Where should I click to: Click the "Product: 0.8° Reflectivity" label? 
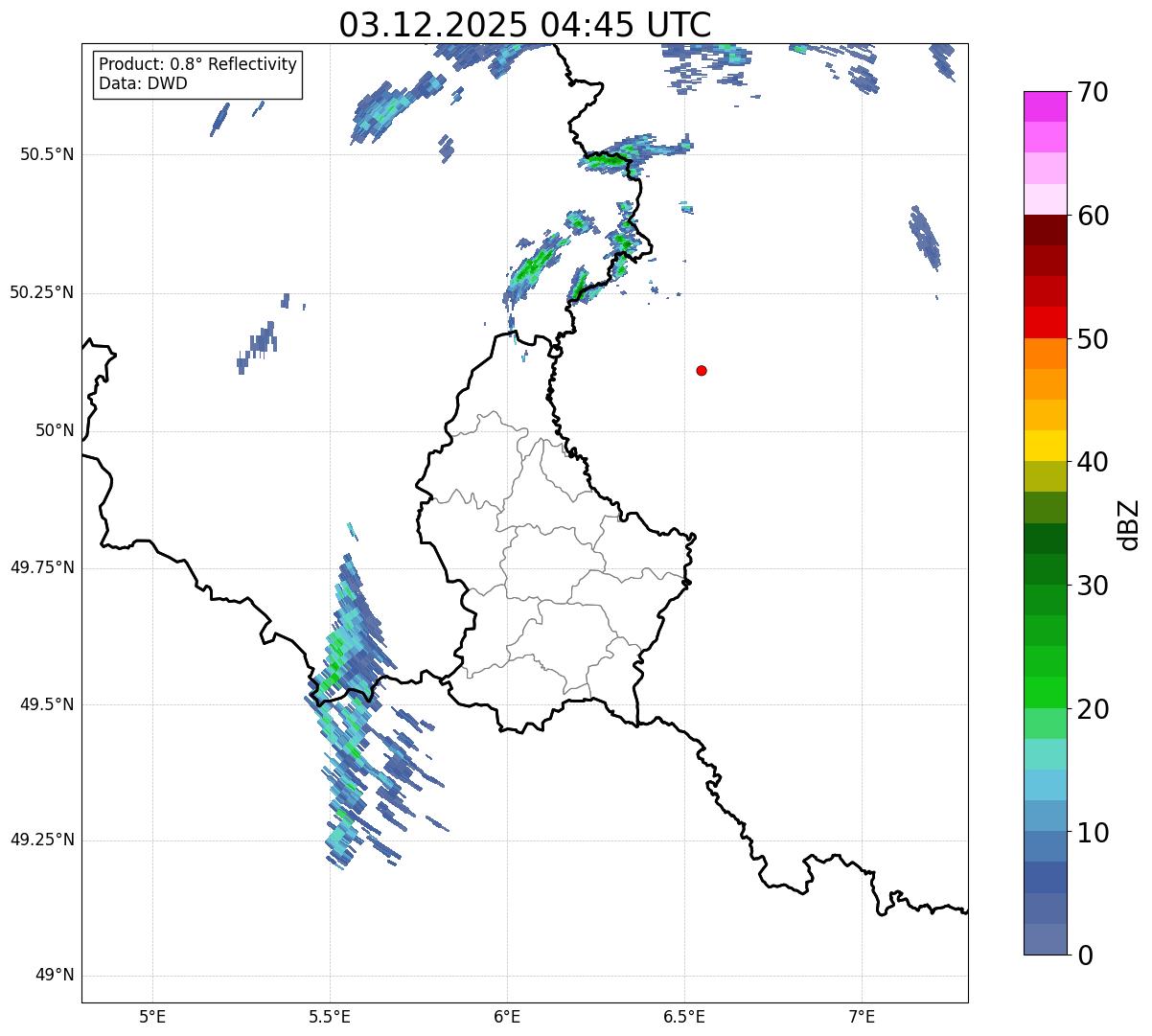pyautogui.click(x=198, y=64)
